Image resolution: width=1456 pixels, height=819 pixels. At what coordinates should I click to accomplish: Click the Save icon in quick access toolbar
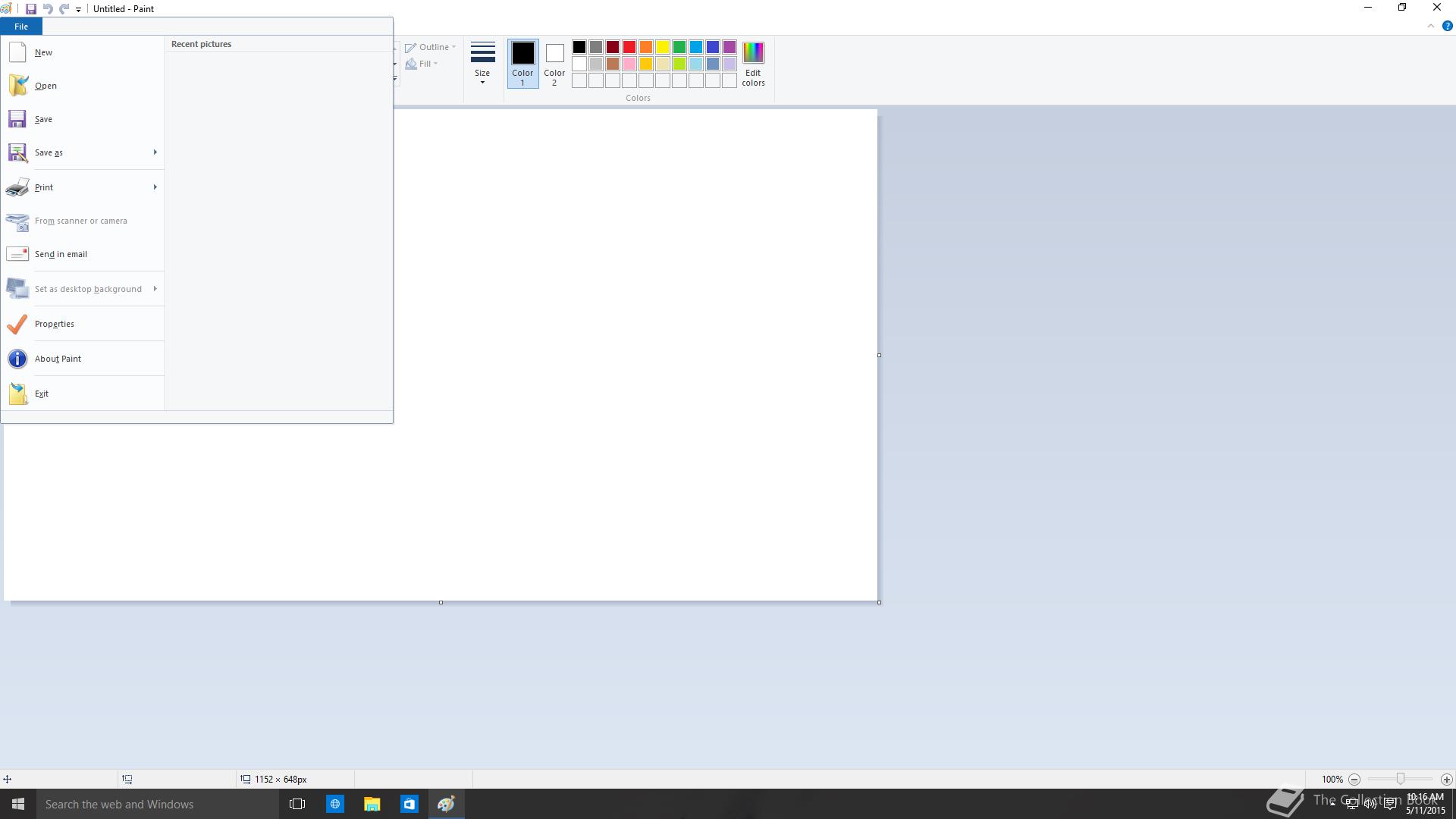click(31, 9)
